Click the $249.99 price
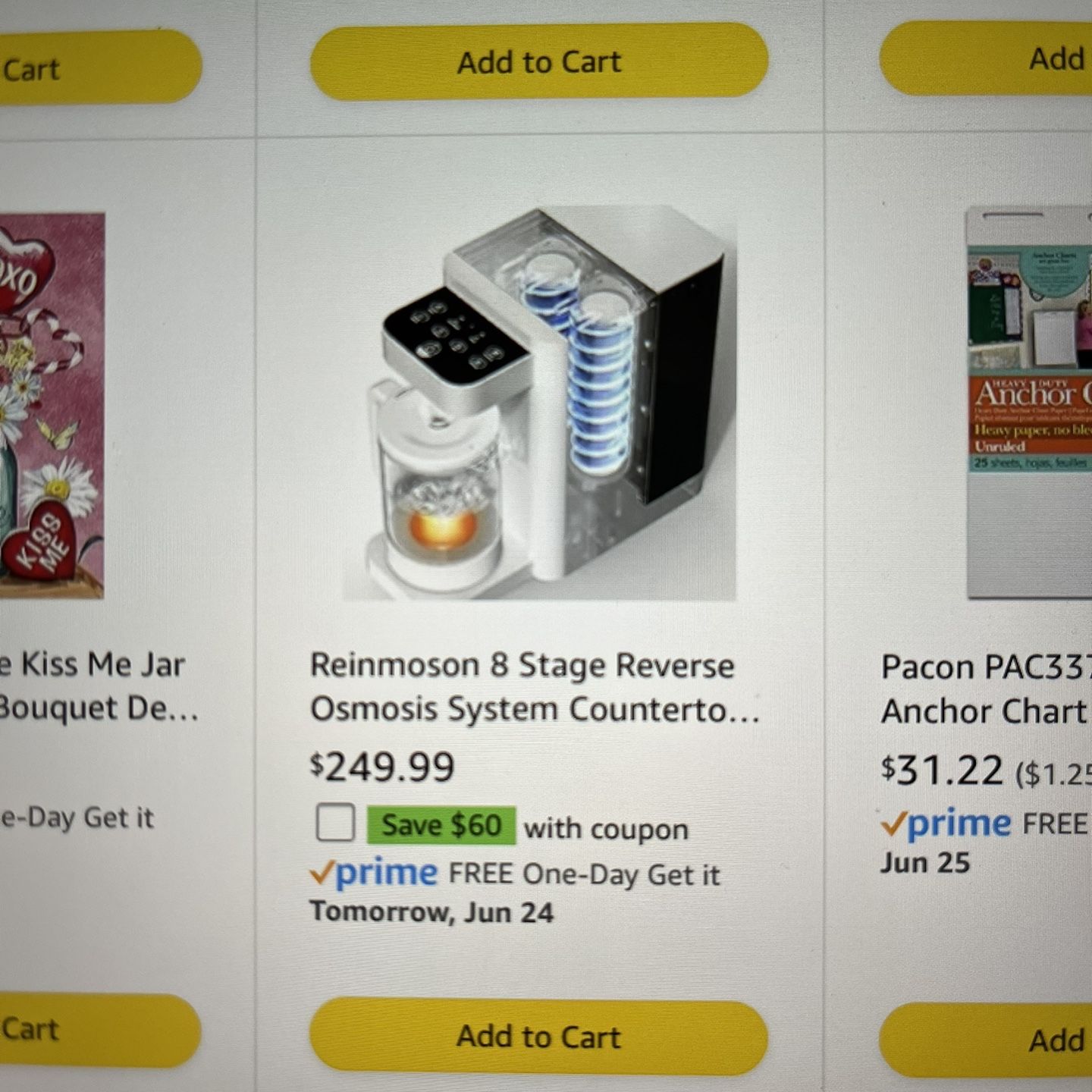 (382, 766)
